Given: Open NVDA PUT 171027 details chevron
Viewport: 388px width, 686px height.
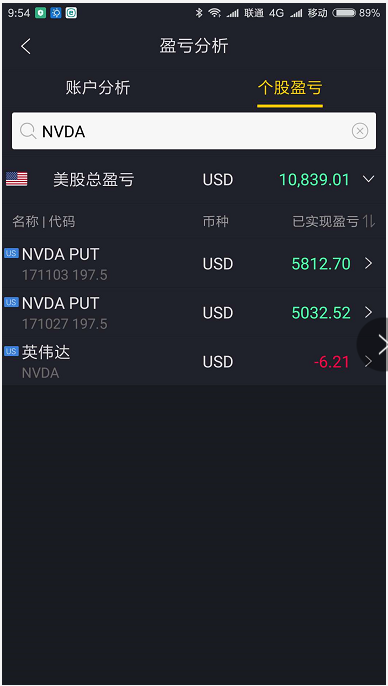Looking at the screenshot, I should coord(368,312).
